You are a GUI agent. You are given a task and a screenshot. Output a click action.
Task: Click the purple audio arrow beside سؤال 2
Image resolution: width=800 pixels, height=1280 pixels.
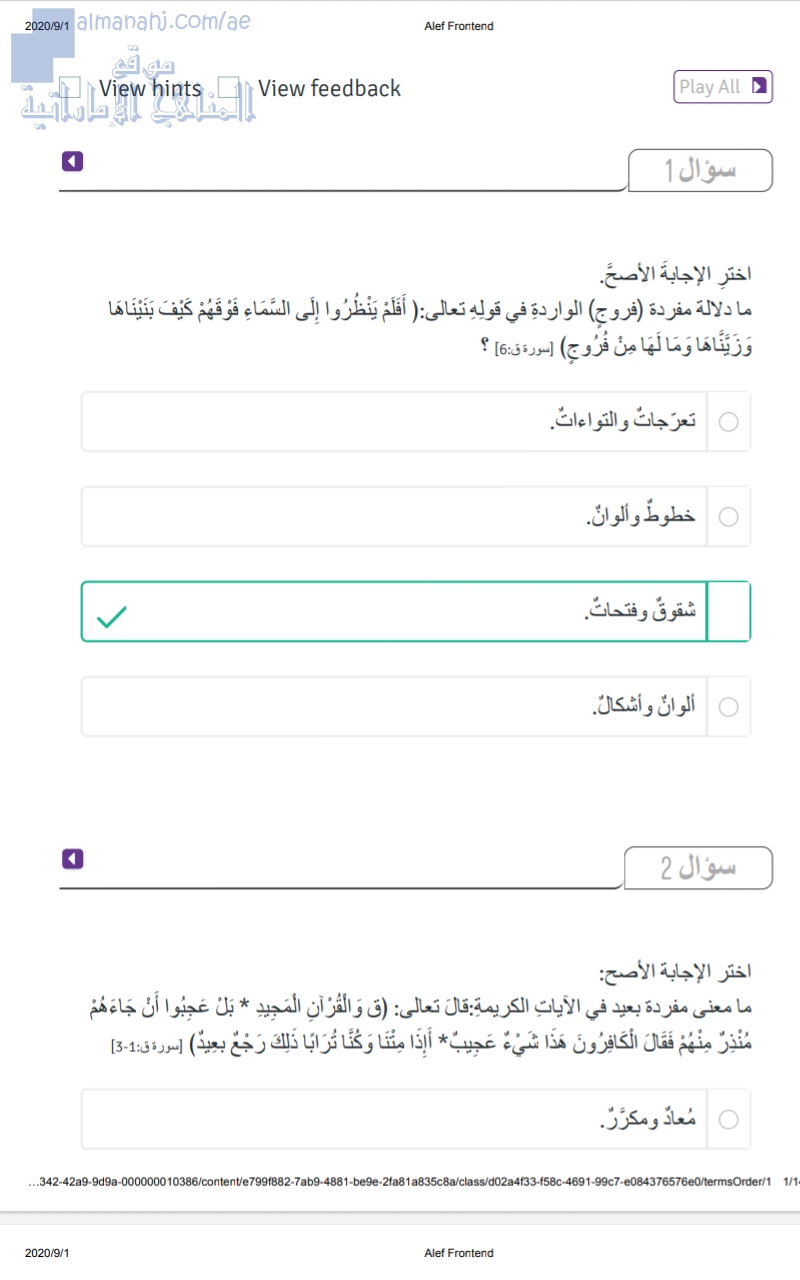pos(71,858)
